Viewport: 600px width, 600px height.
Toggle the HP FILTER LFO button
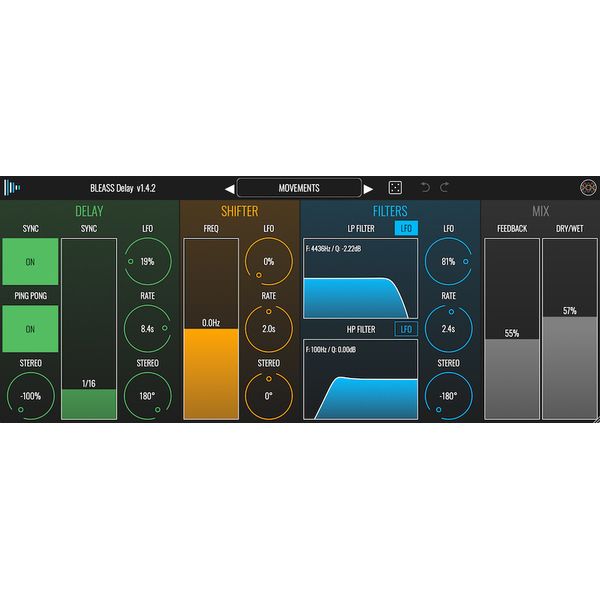[406, 329]
